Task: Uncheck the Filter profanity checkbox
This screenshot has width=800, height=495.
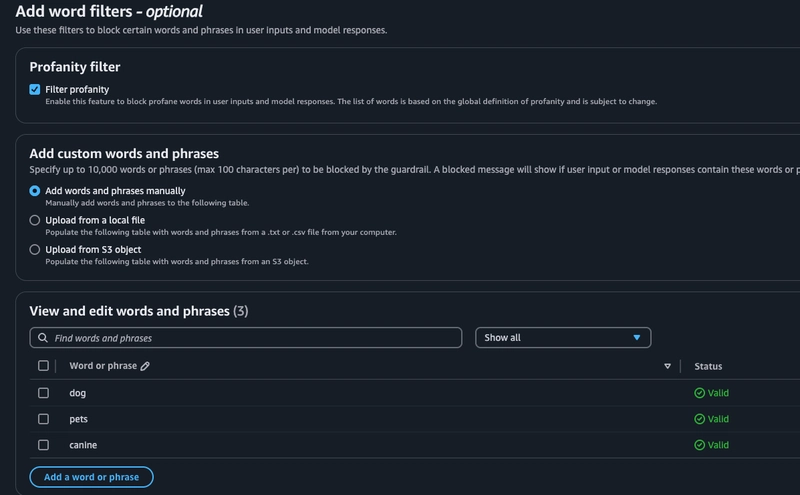Action: coord(35,89)
